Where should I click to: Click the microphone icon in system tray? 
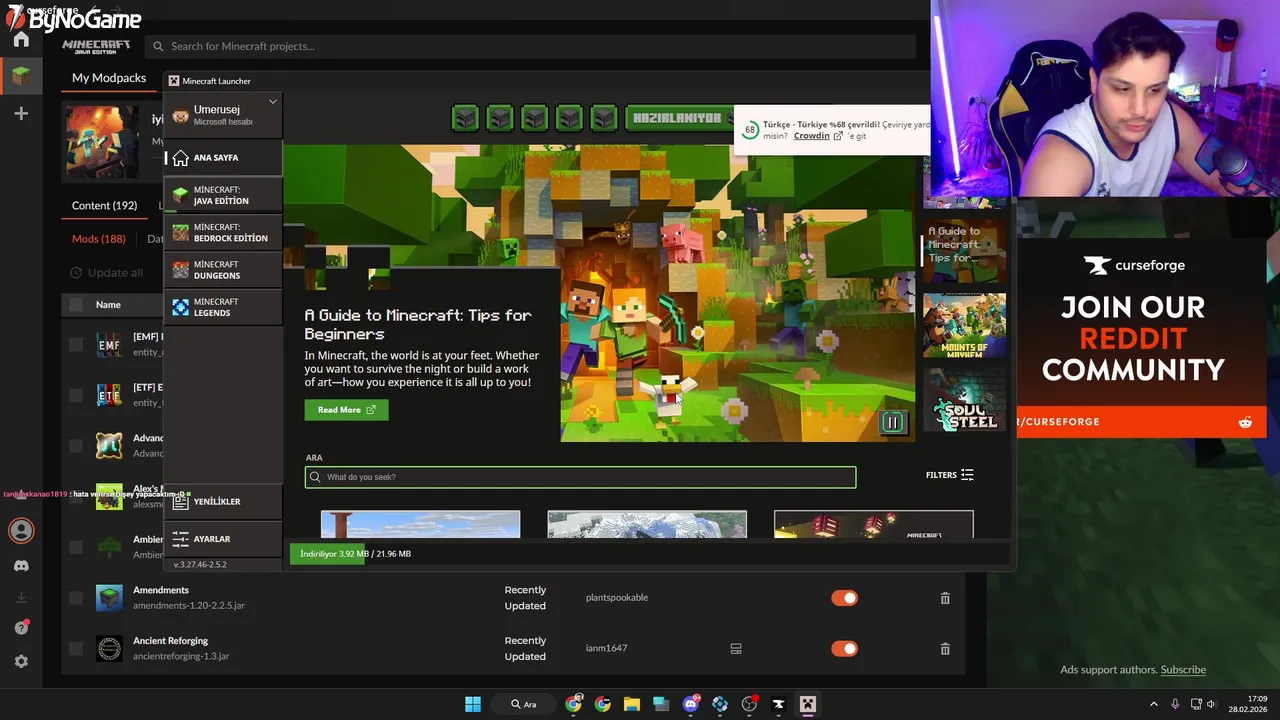1175,704
